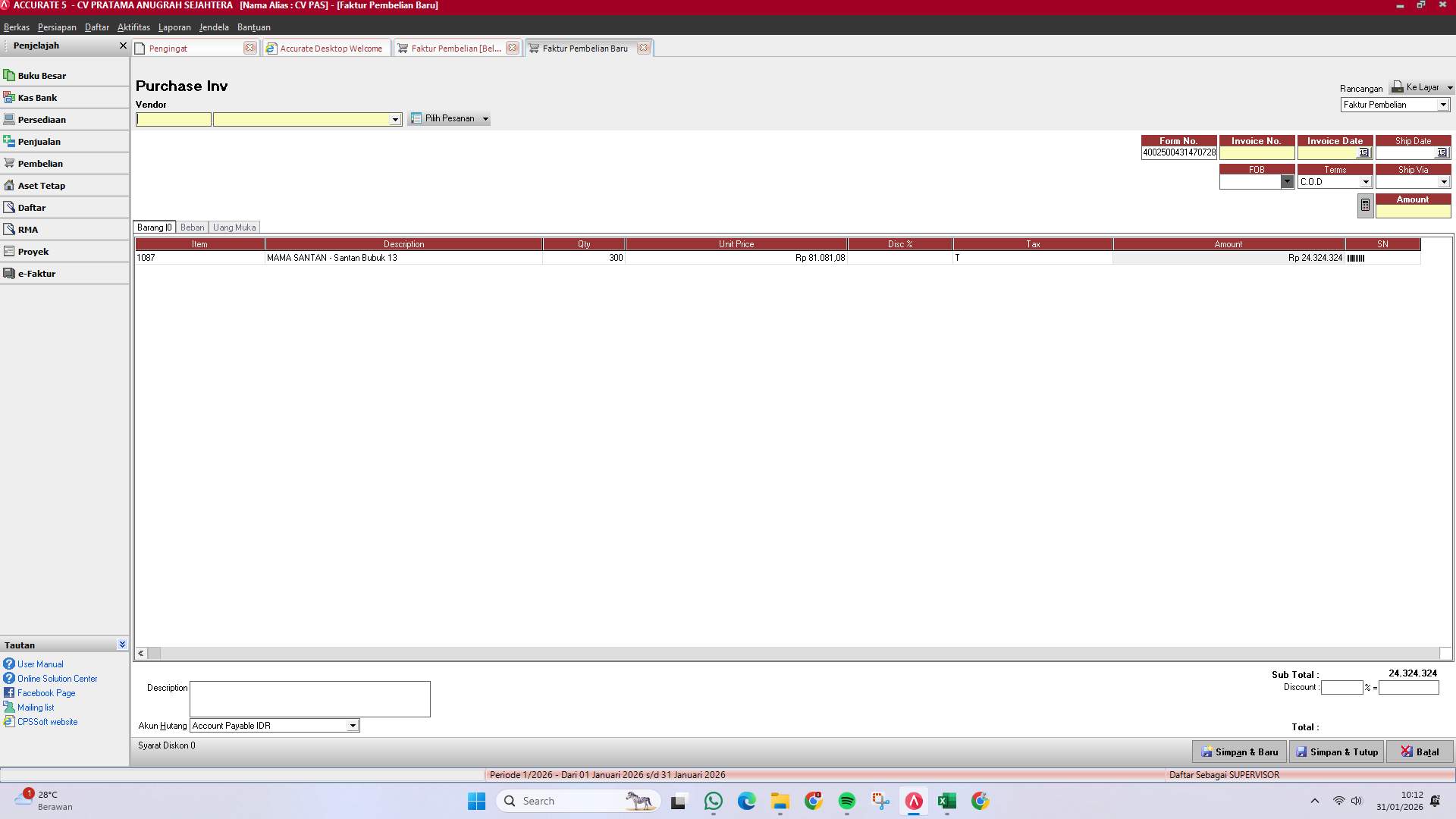Viewport: 1456px width, 819px height.
Task: Select the Kas Bank sidebar icon
Action: [9, 97]
